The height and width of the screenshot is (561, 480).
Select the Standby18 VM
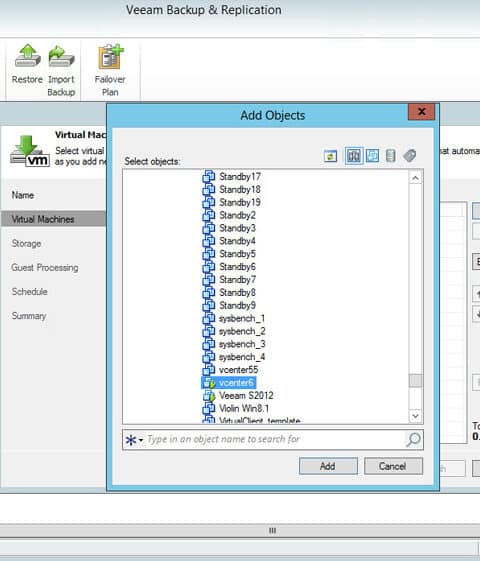(x=240, y=189)
